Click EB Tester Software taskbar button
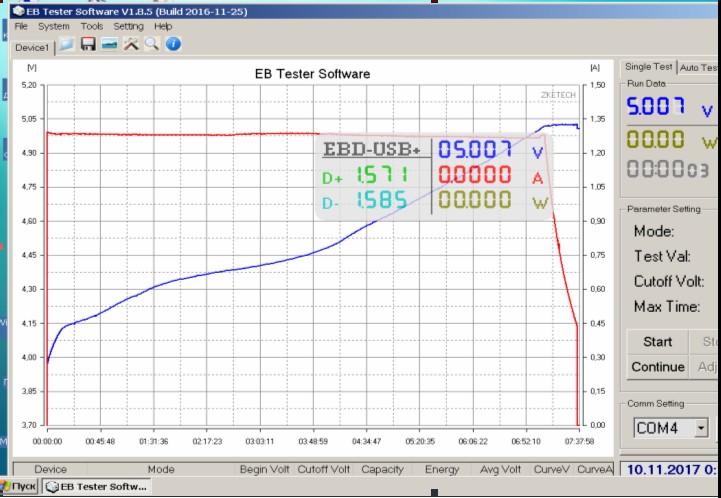The height and width of the screenshot is (498, 721). coord(96,487)
